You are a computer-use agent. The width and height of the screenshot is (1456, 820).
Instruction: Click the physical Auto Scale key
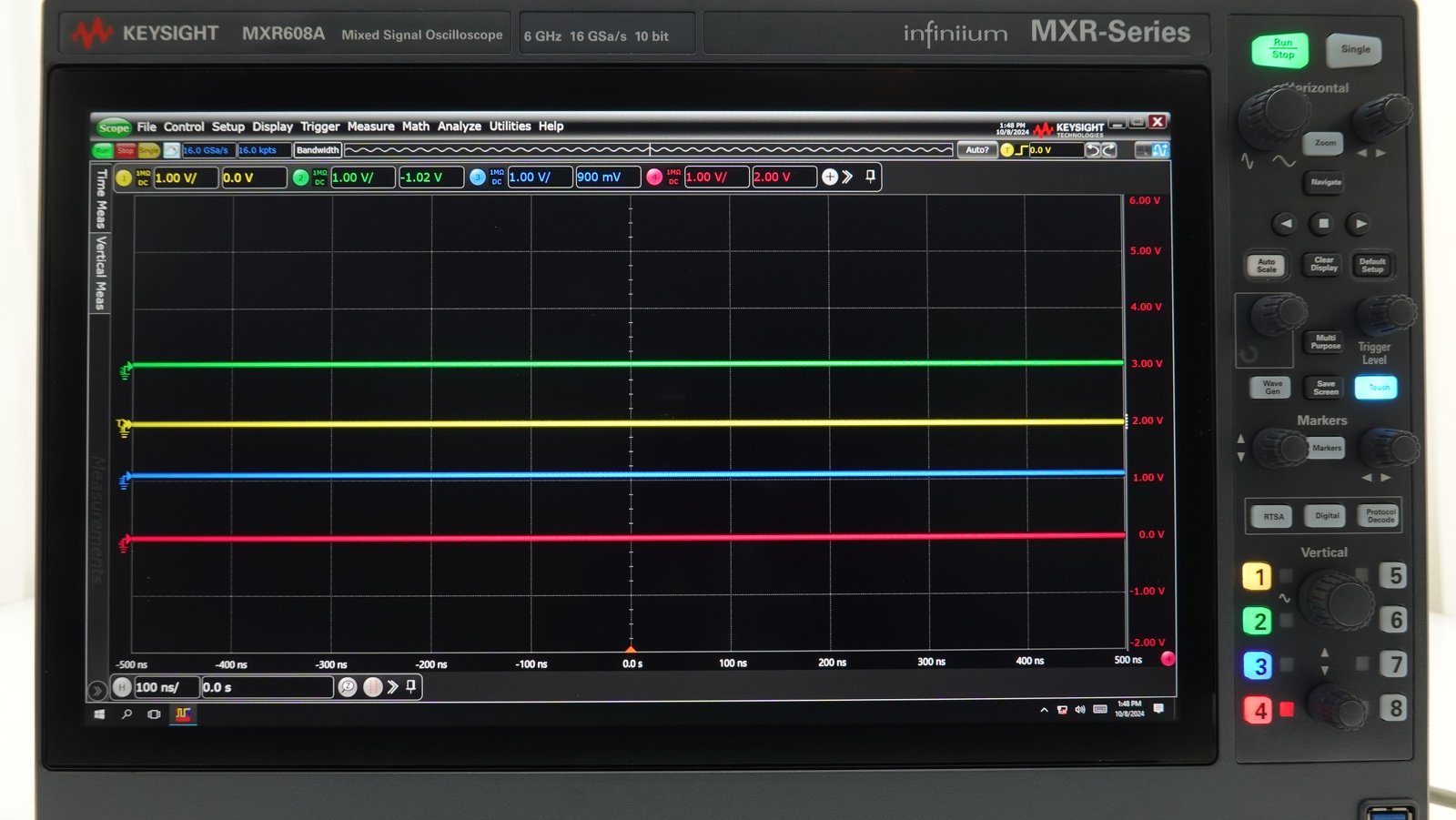point(1267,266)
